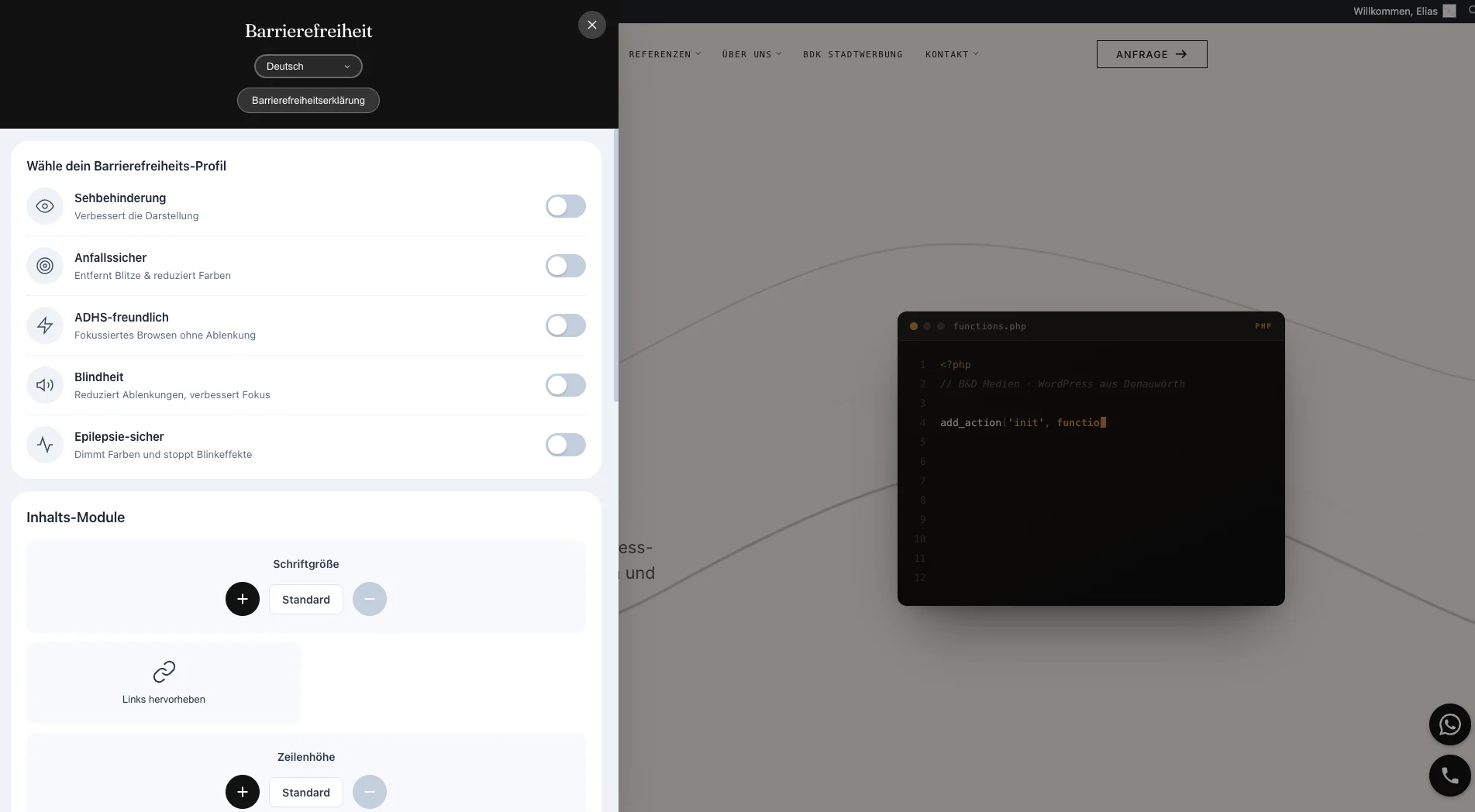Screen dimensions: 1475x812
Task: Click the lightning icon for ADHS-freundlich
Action: [45, 325]
